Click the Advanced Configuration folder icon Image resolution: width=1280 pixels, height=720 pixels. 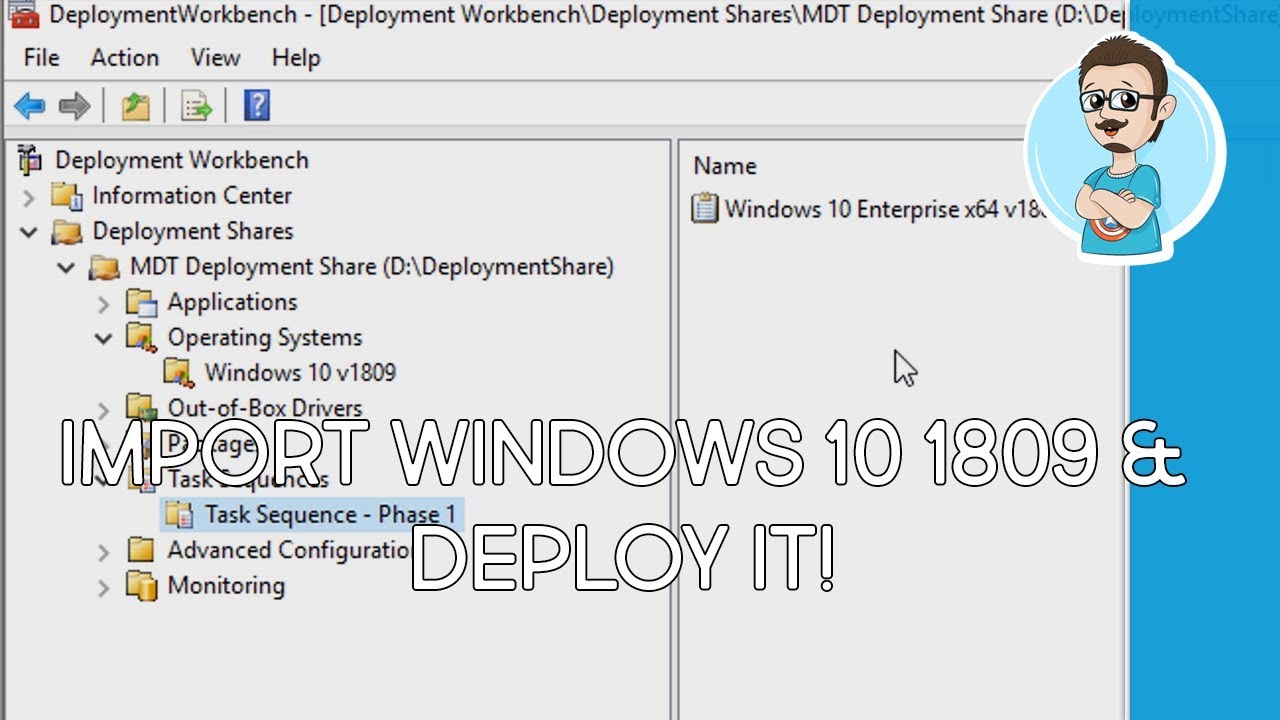pos(141,550)
